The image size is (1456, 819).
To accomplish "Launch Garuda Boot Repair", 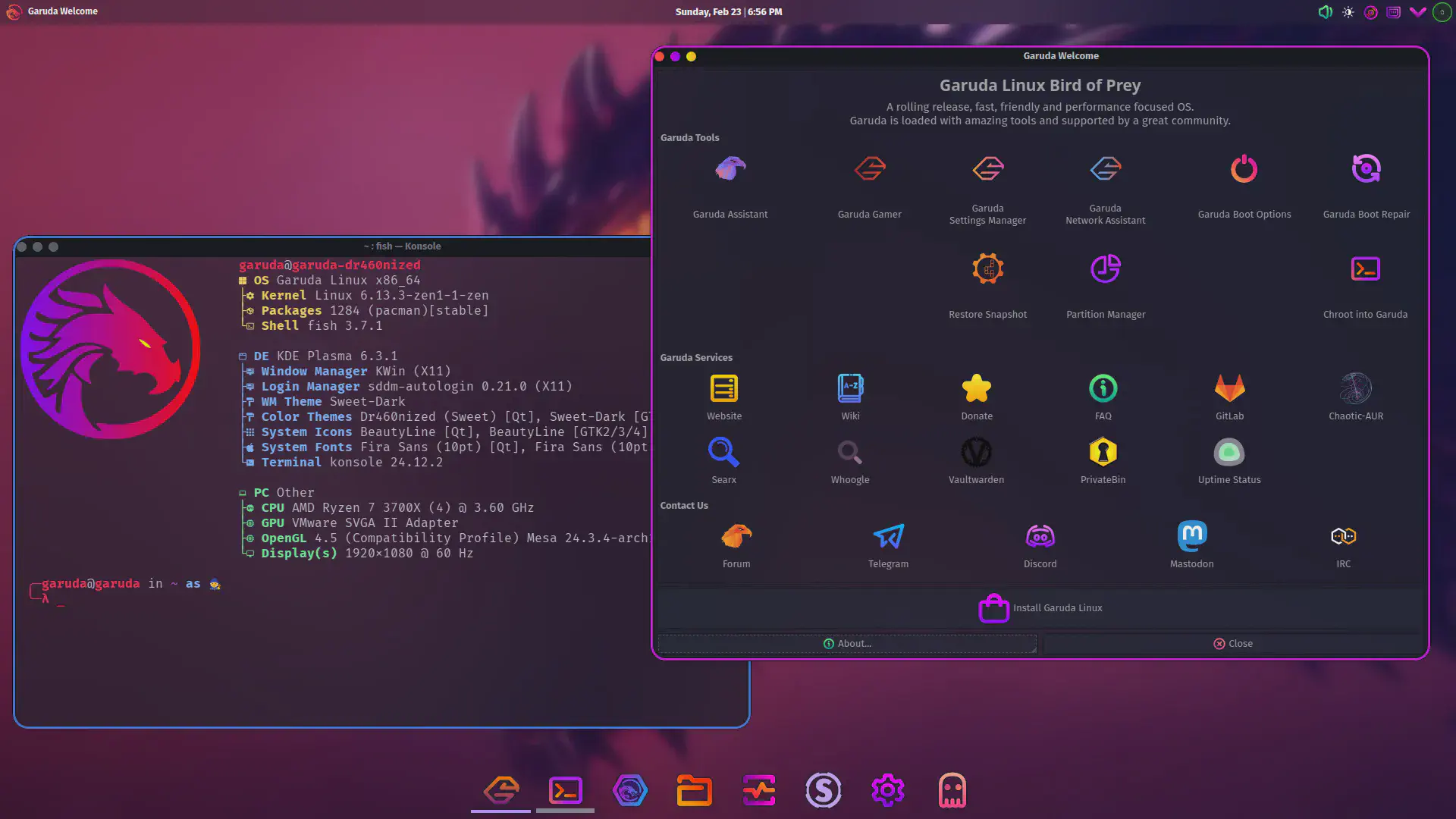I will (x=1366, y=182).
